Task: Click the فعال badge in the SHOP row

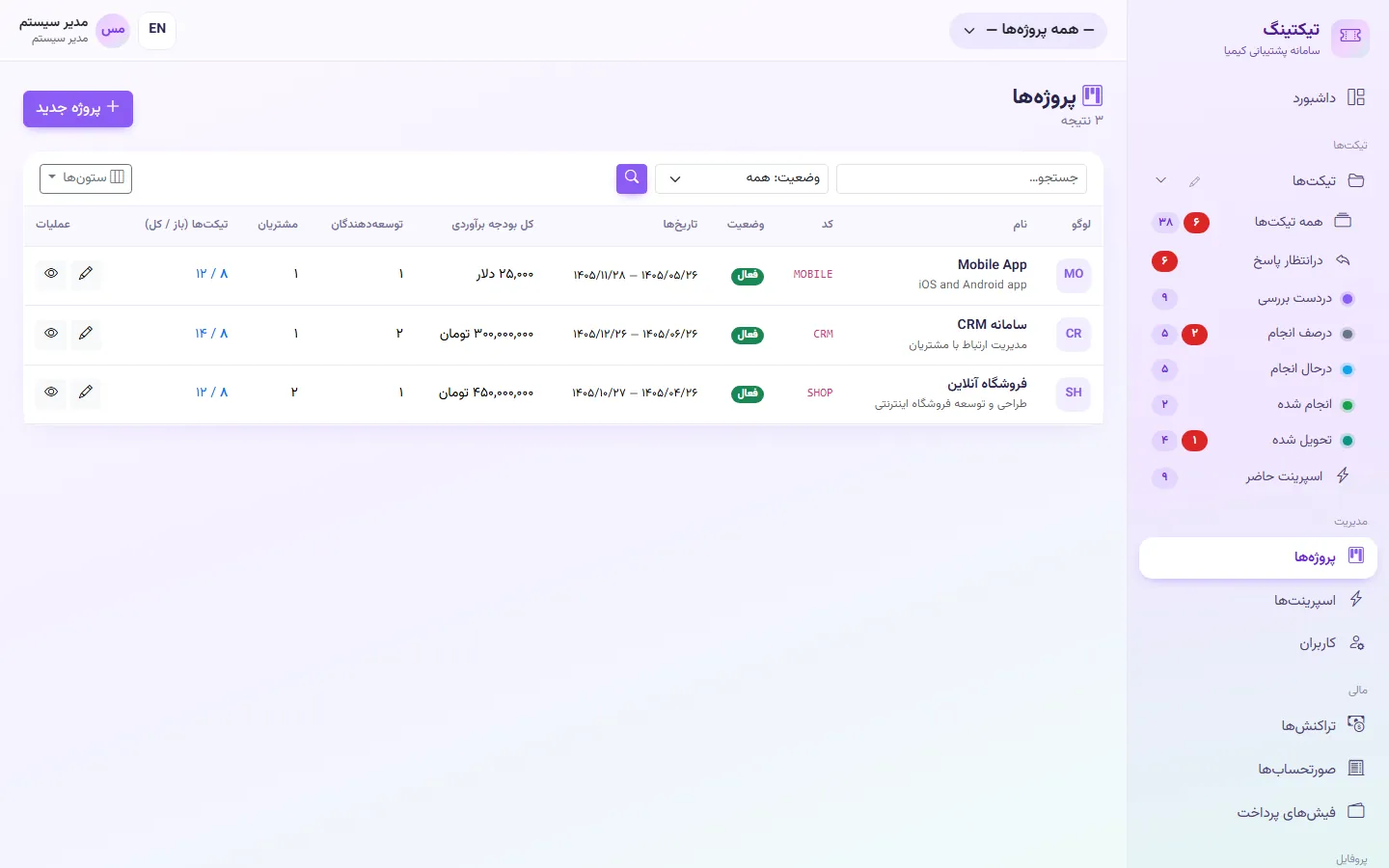Action: click(x=748, y=393)
